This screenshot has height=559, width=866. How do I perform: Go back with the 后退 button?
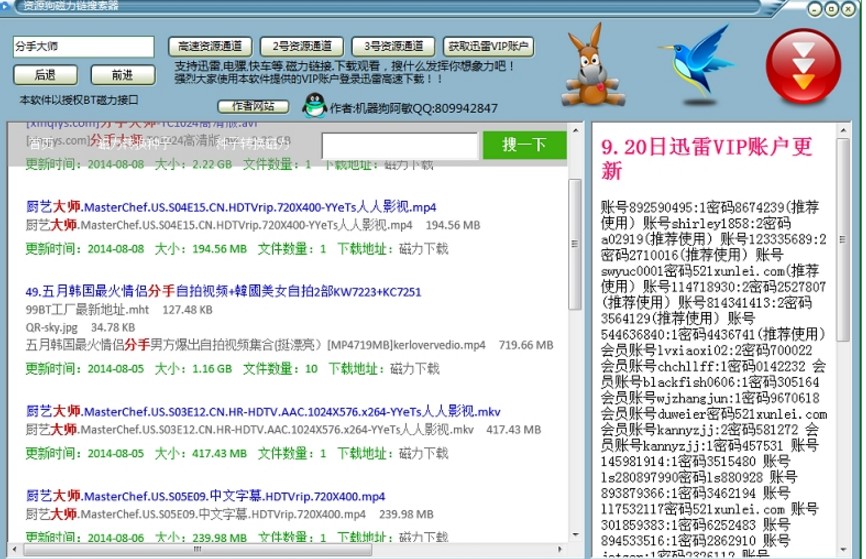click(x=45, y=75)
